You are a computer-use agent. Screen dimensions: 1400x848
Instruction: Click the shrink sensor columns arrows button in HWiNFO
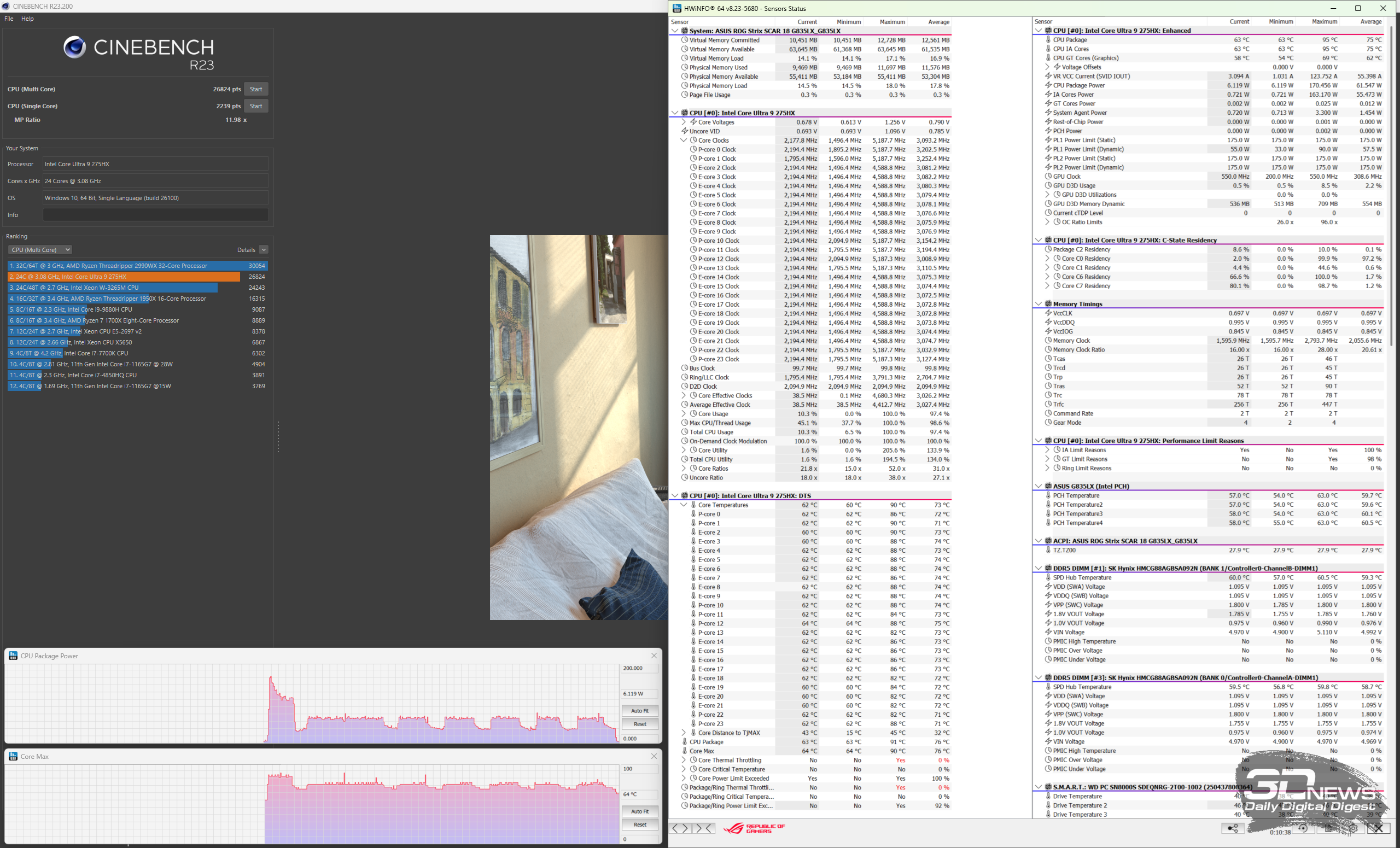pos(704,828)
